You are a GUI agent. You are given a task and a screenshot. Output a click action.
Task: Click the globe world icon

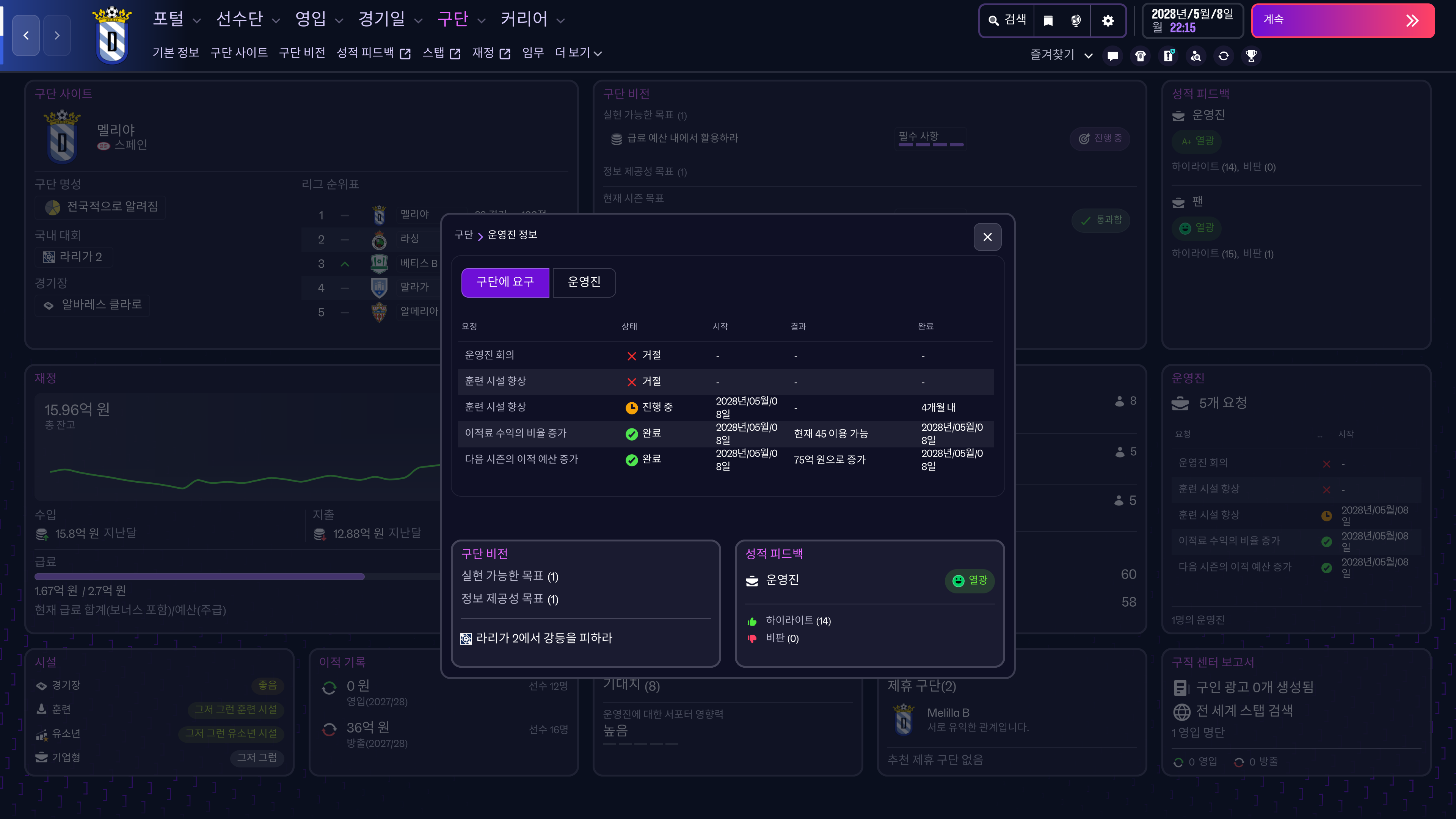(1076, 21)
